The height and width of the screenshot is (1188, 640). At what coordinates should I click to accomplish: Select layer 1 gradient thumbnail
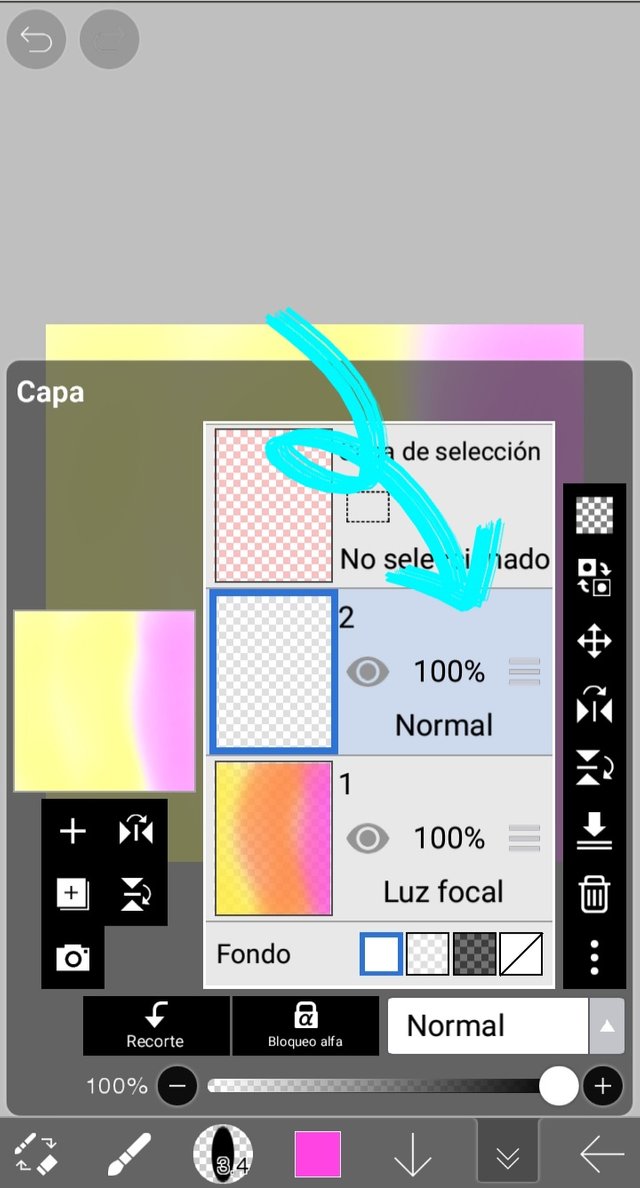click(273, 838)
